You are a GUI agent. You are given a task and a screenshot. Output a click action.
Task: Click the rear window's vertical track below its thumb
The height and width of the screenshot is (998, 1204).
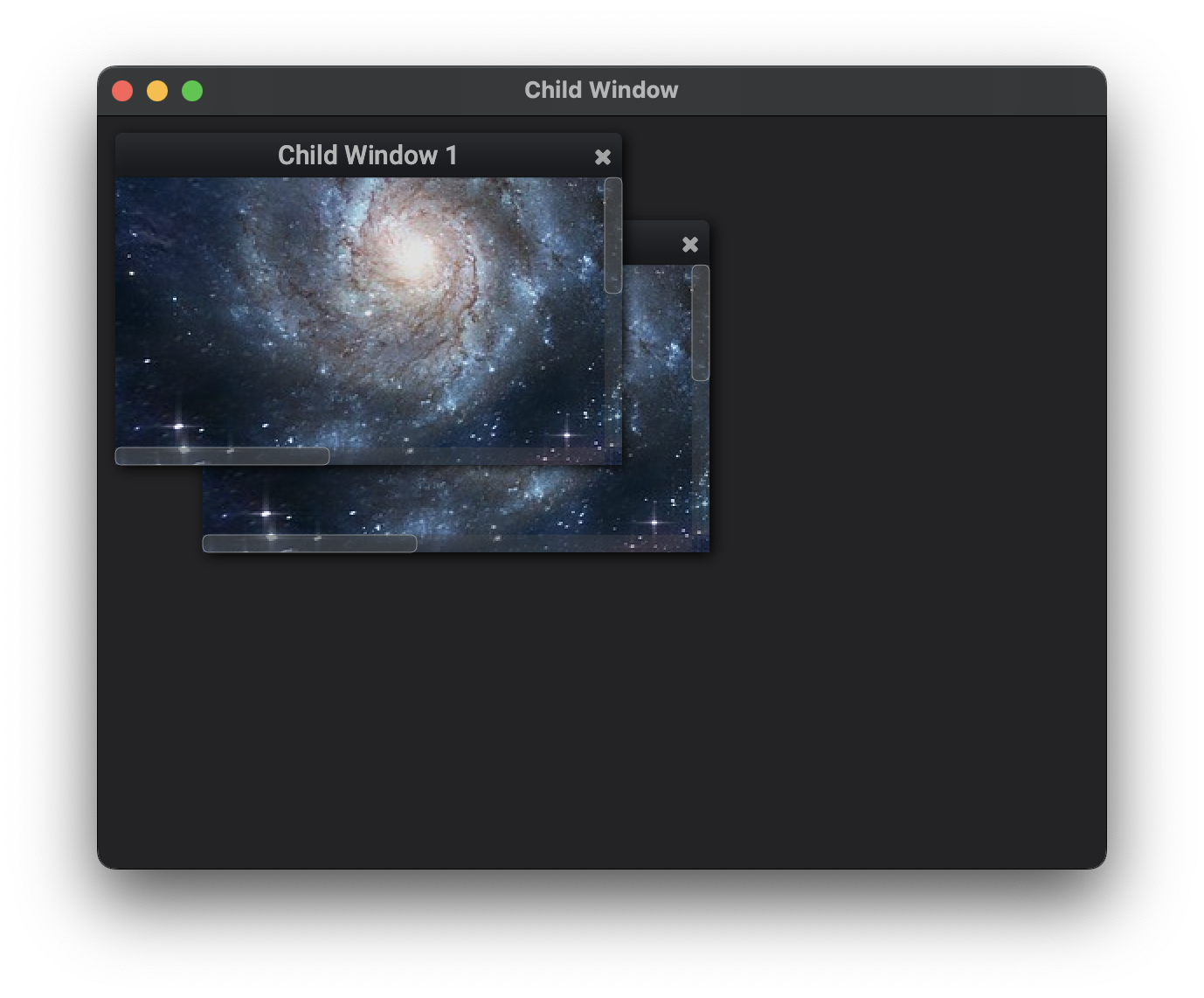pyautogui.click(x=701, y=457)
